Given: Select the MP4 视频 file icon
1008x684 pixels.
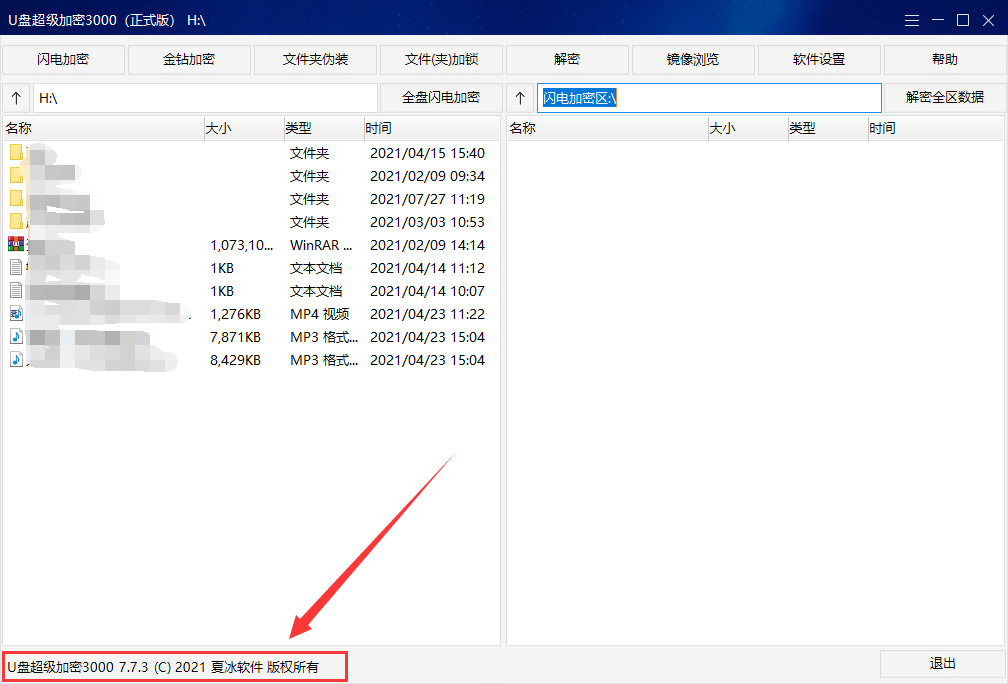Looking at the screenshot, I should pos(16,314).
